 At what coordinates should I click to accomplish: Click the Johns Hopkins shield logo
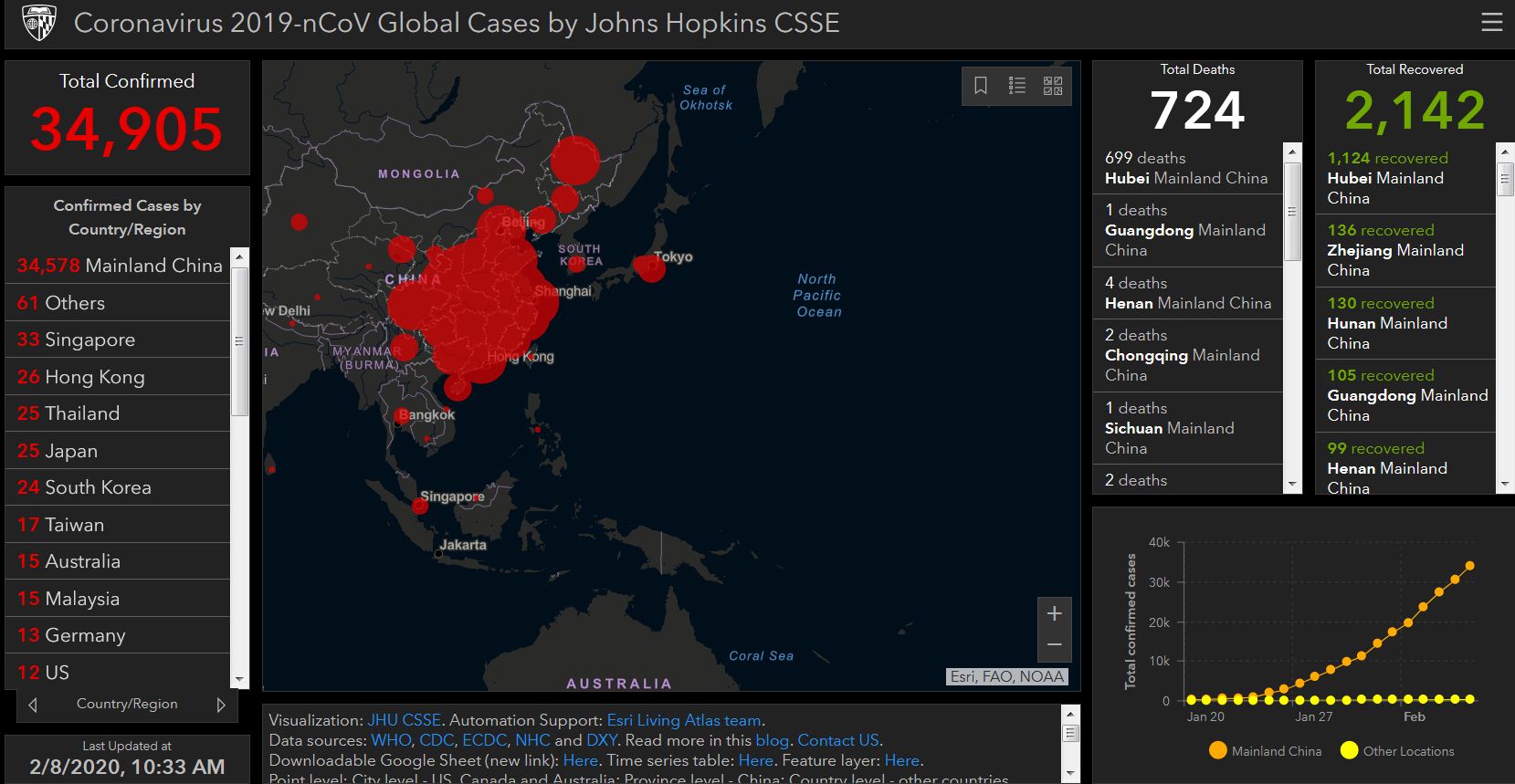point(38,23)
